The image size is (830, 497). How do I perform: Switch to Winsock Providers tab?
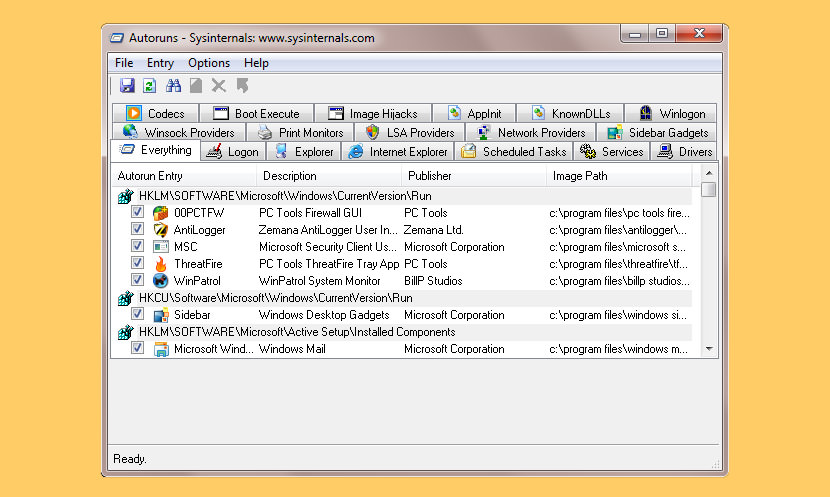click(x=179, y=132)
